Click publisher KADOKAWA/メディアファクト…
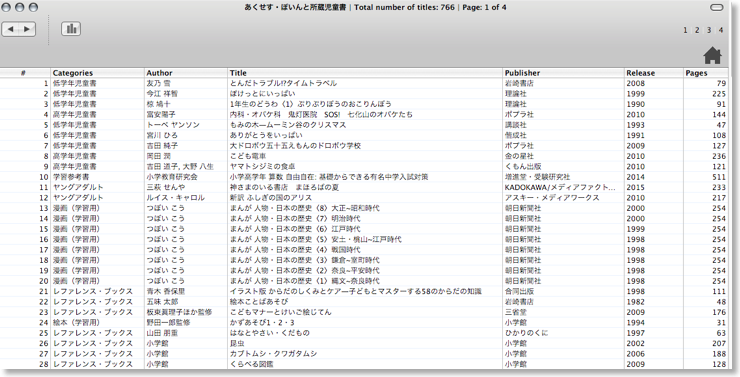The width and height of the screenshot is (740, 377). pyautogui.click(x=560, y=187)
